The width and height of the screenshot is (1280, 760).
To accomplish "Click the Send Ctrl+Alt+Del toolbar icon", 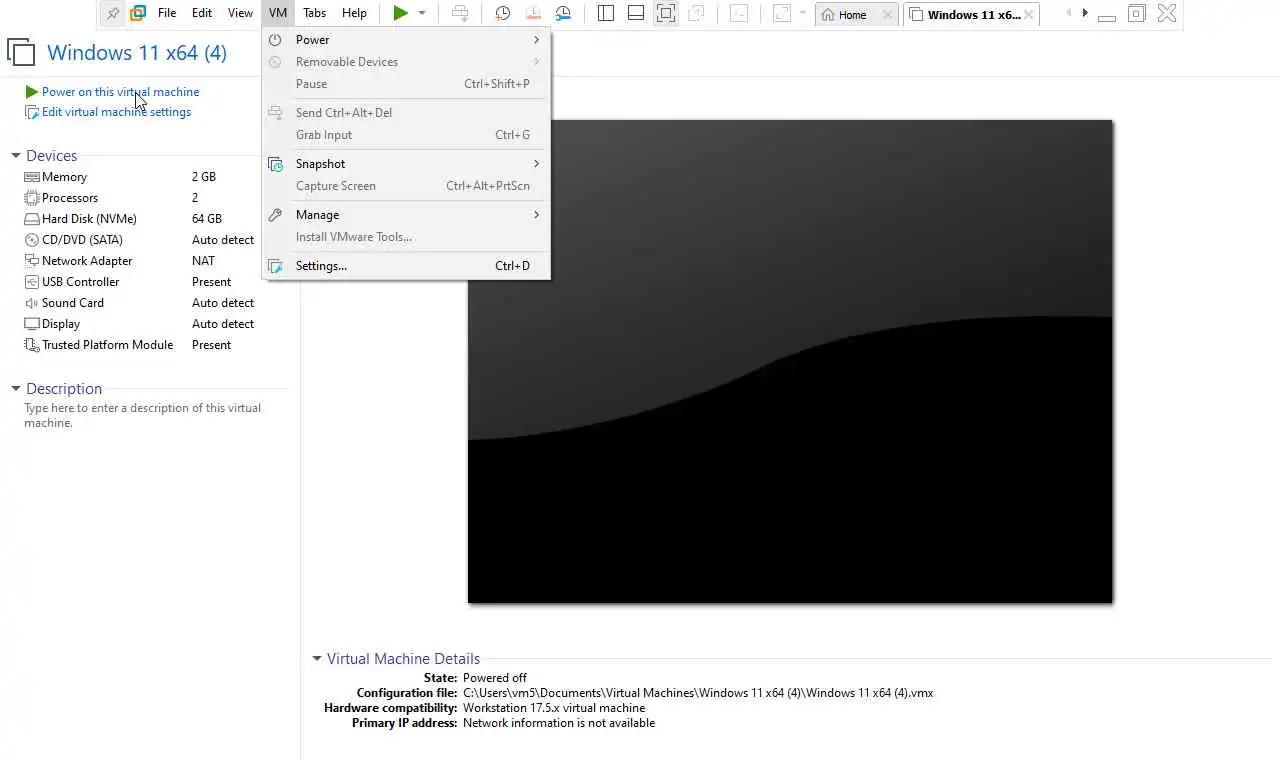I will pos(460,13).
